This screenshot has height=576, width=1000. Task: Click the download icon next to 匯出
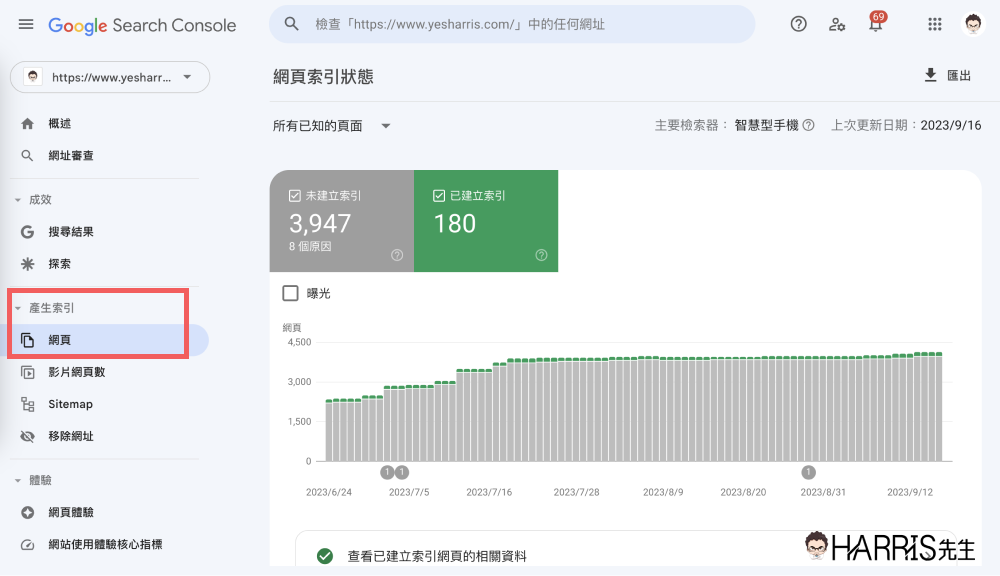930,75
